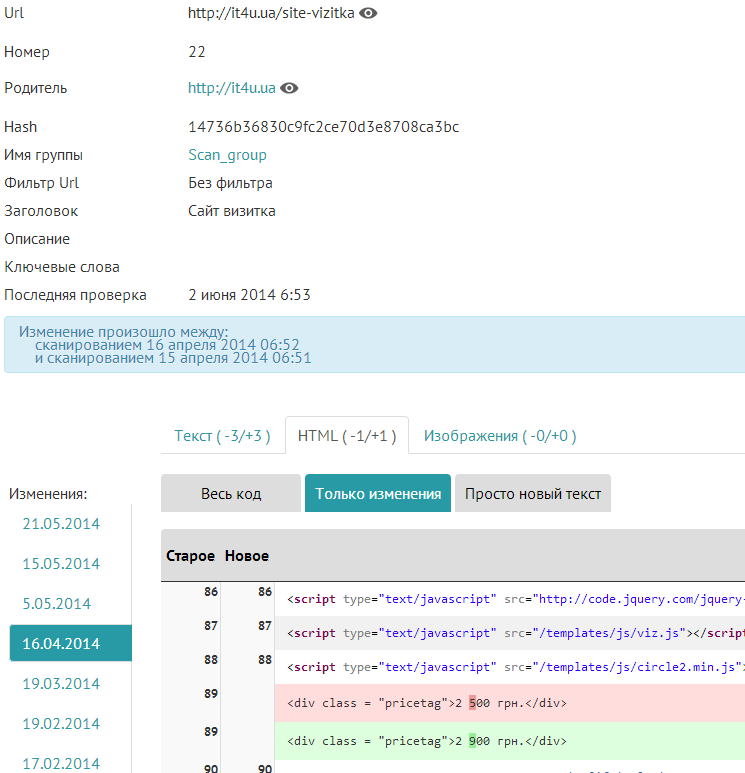Switch to the Текст (-3/+3) tab

222,436
